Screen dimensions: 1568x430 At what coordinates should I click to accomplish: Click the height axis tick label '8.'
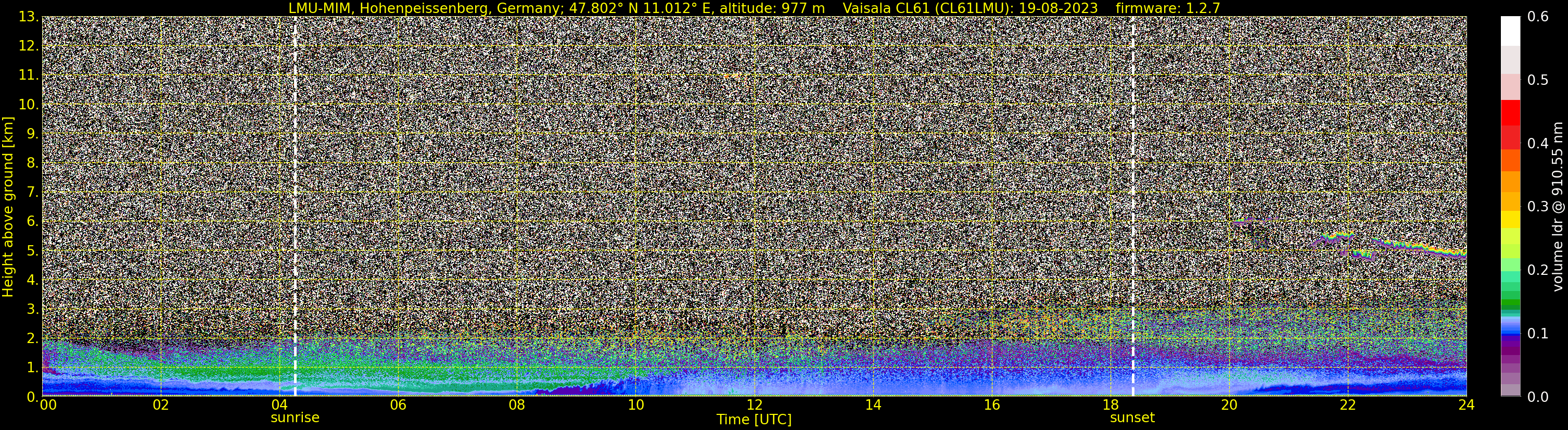(32, 163)
